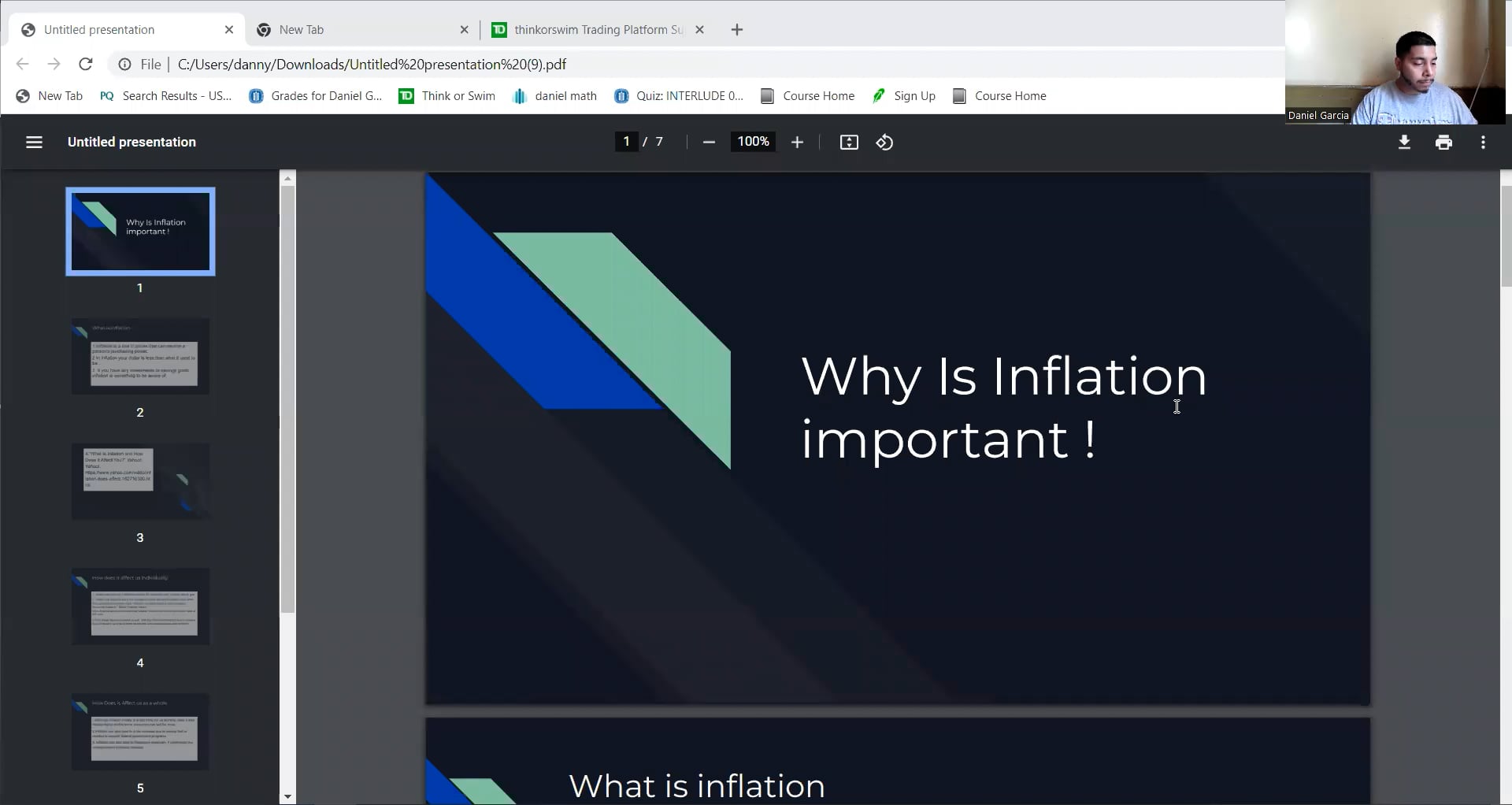This screenshot has height=805, width=1512.
Task: Open the Grades for Daniel G bookmark
Action: pyautogui.click(x=315, y=95)
